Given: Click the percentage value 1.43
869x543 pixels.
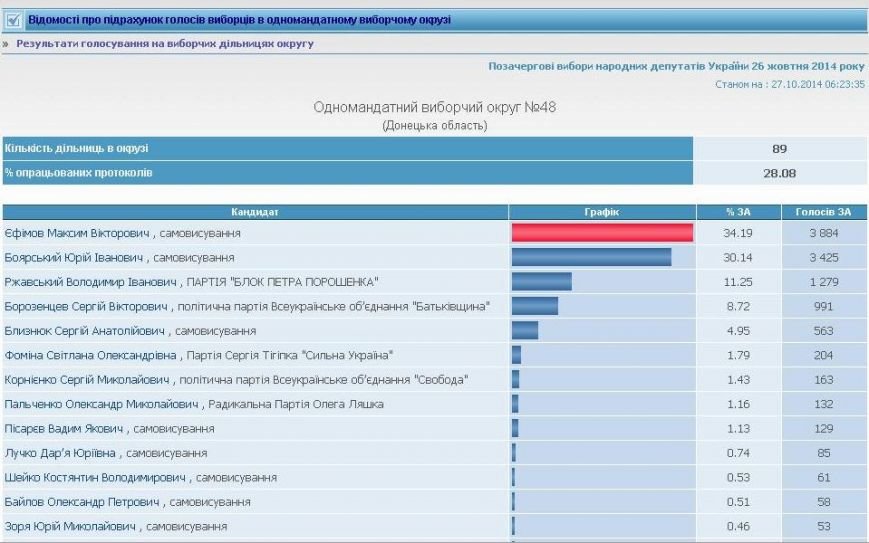Looking at the screenshot, I should pyautogui.click(x=738, y=380).
